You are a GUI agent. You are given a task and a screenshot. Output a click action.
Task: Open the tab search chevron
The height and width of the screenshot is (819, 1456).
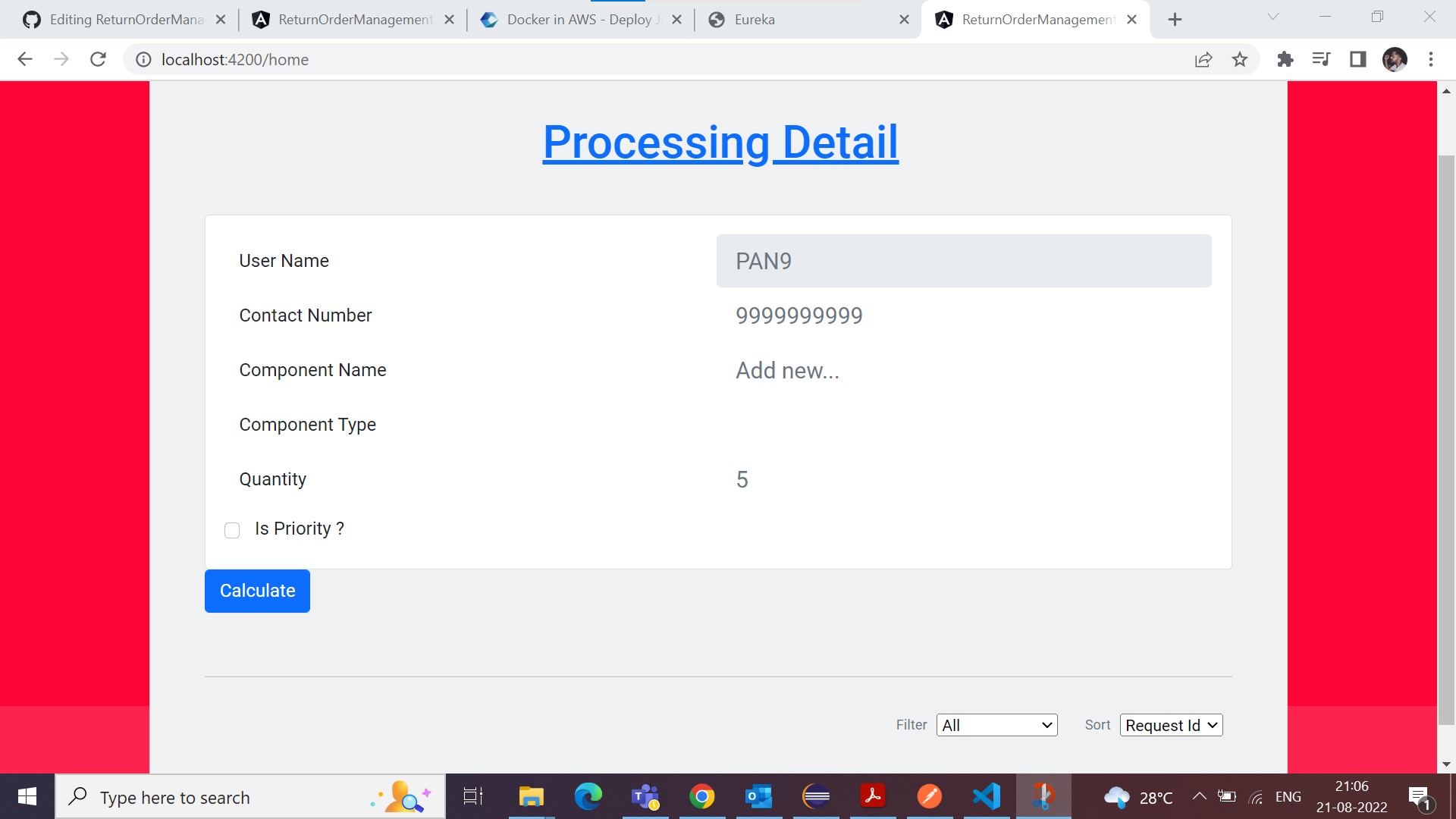(x=1272, y=17)
